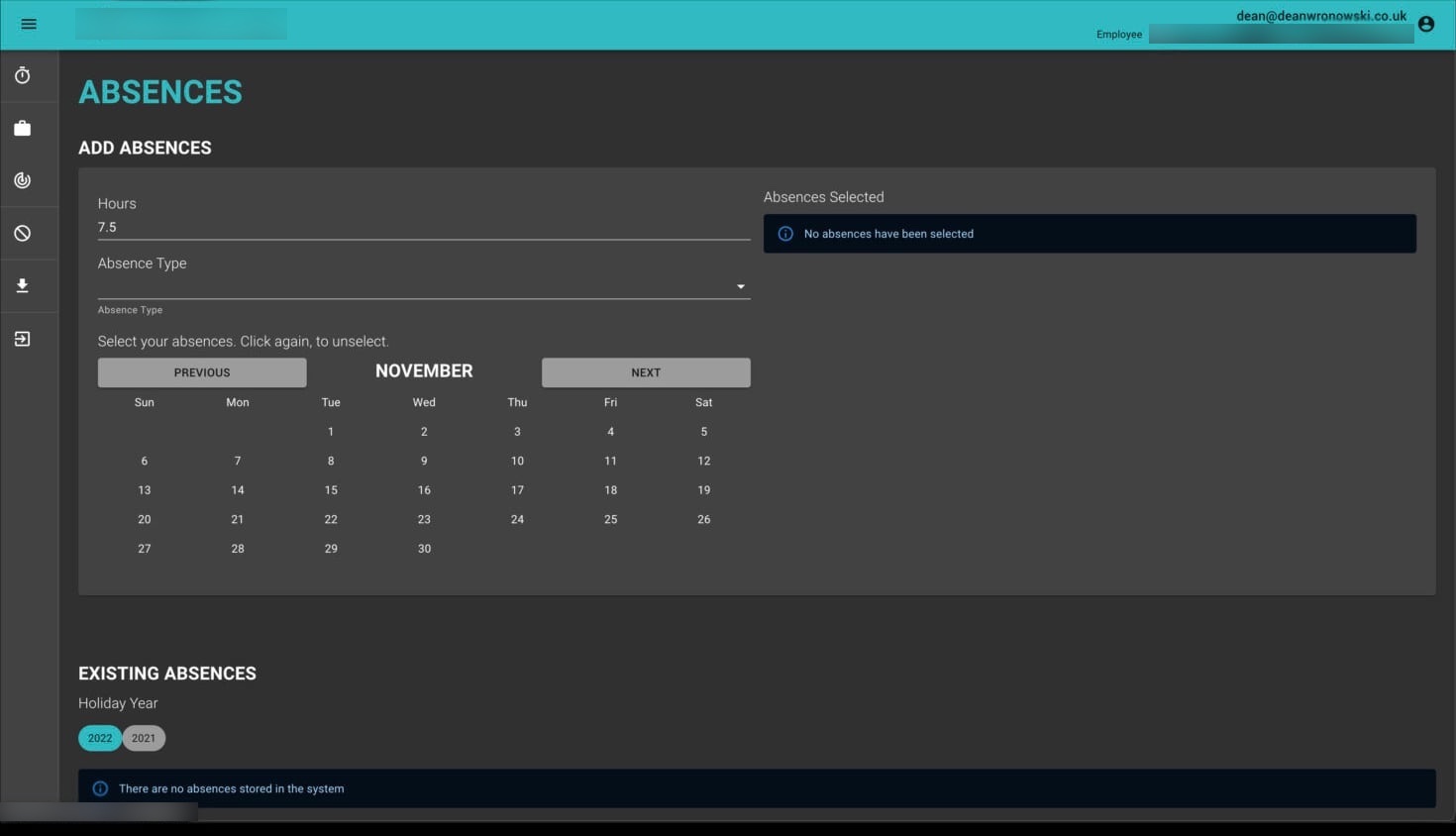
Task: Select November 17 on the calendar
Action: 517,490
